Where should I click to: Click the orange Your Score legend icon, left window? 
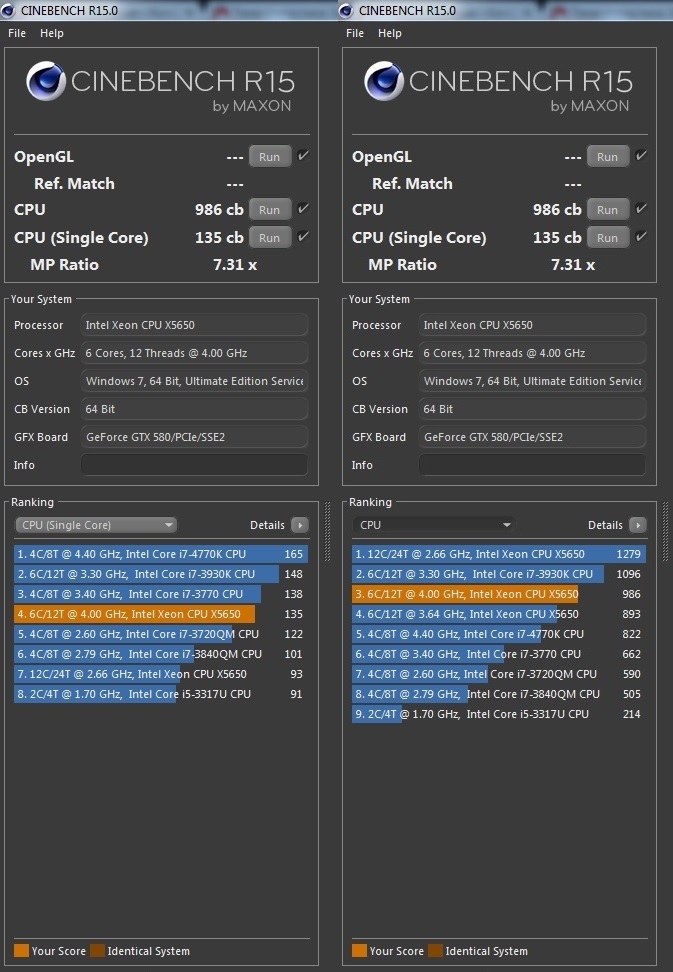[21, 951]
